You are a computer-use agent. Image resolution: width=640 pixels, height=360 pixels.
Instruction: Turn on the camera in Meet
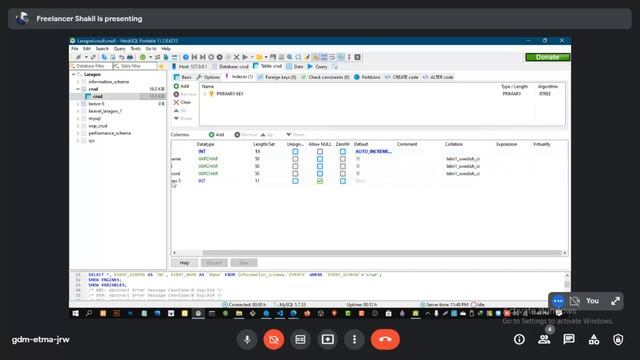(x=274, y=339)
